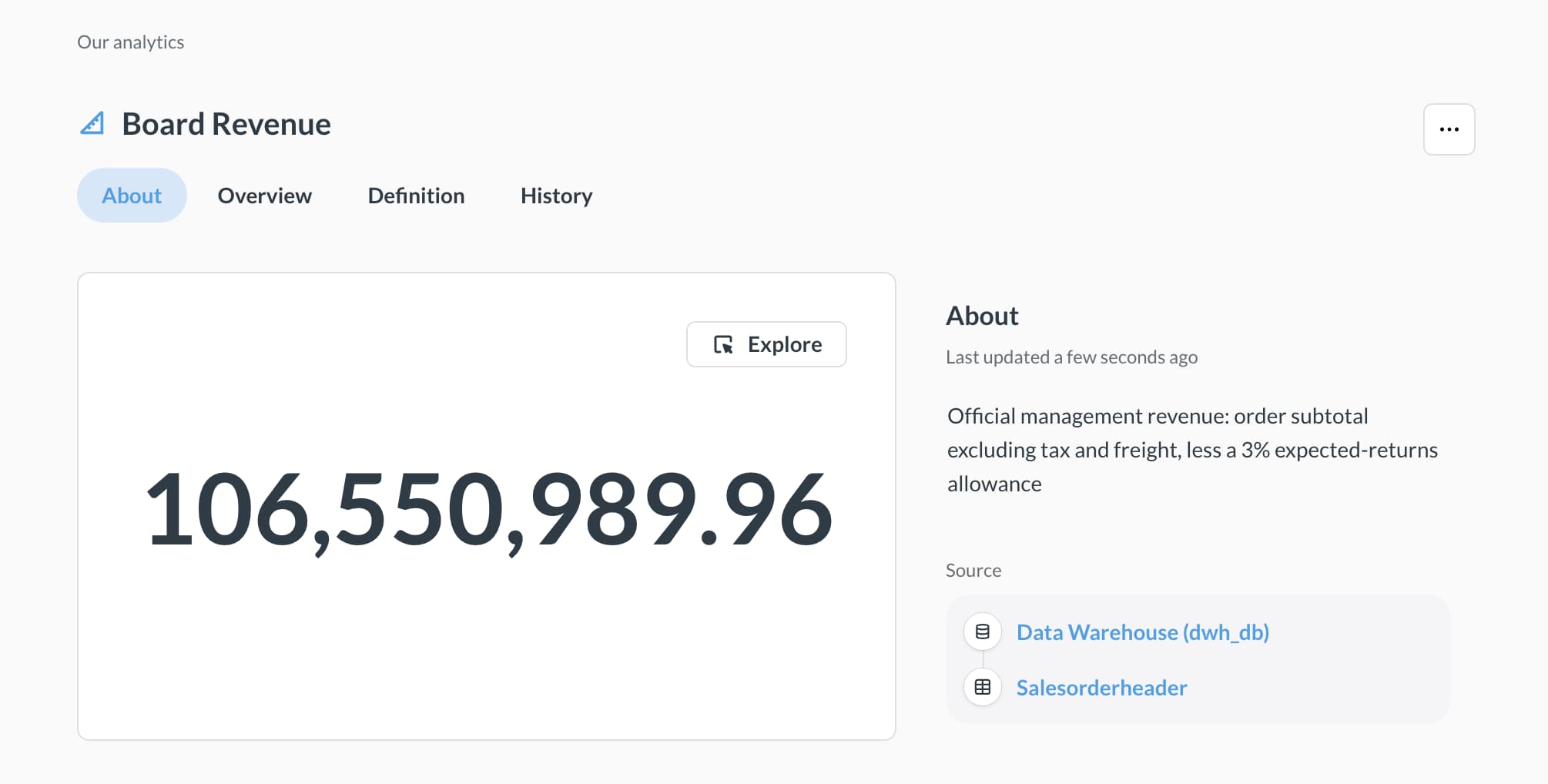Open the three-dot more options menu
The height and width of the screenshot is (784, 1548).
[1449, 129]
